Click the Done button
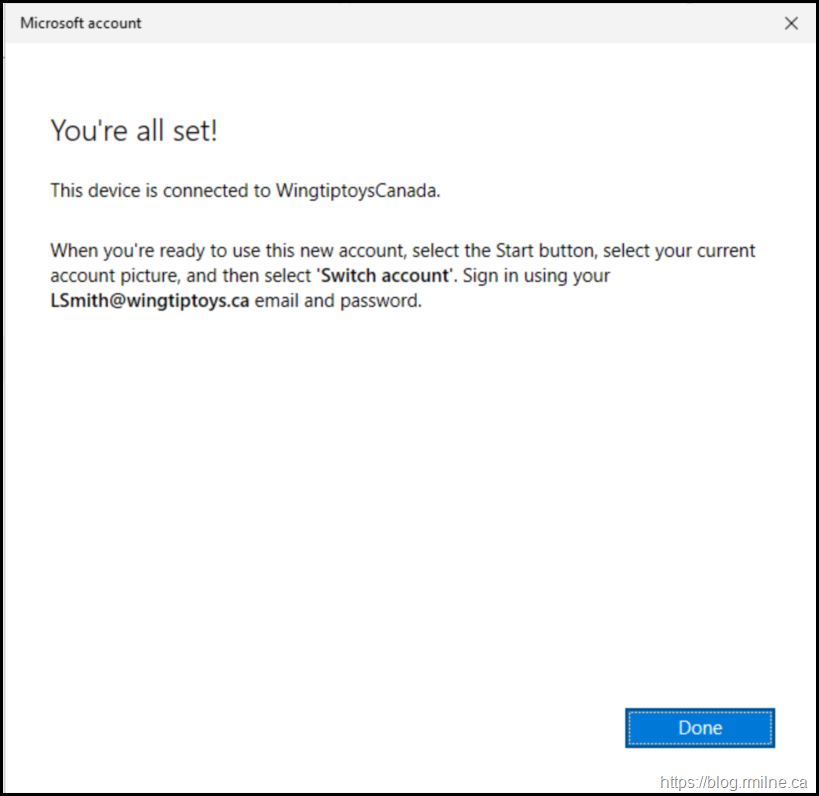Viewport: 819px width, 796px height. click(x=700, y=728)
